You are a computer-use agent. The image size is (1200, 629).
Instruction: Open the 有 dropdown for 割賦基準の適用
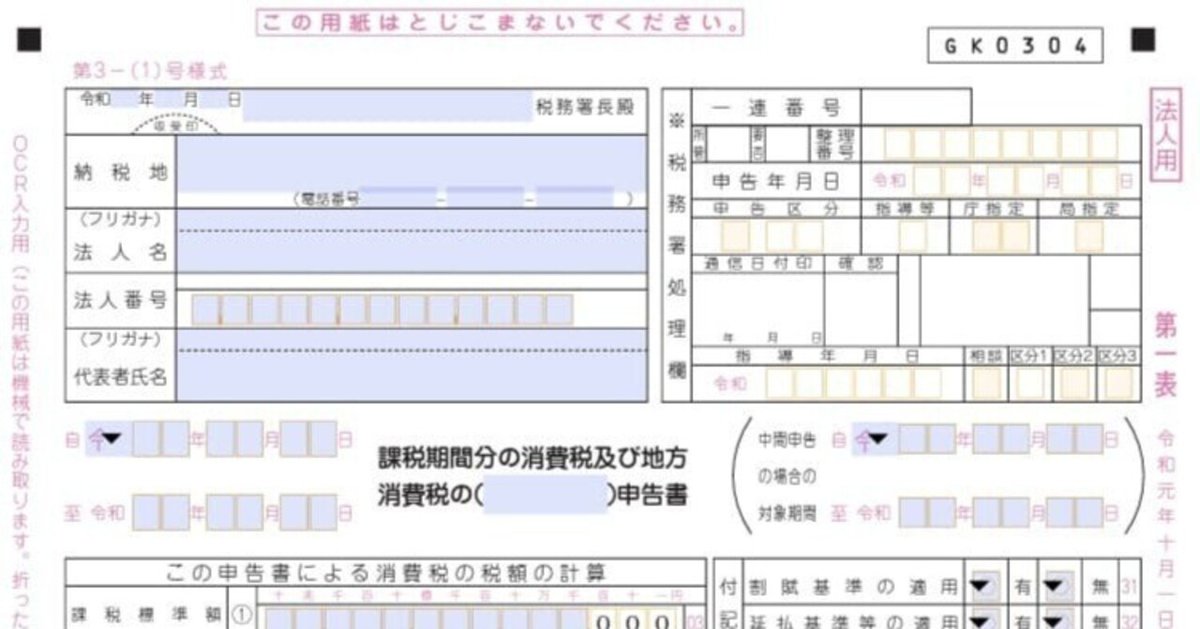click(x=982, y=585)
